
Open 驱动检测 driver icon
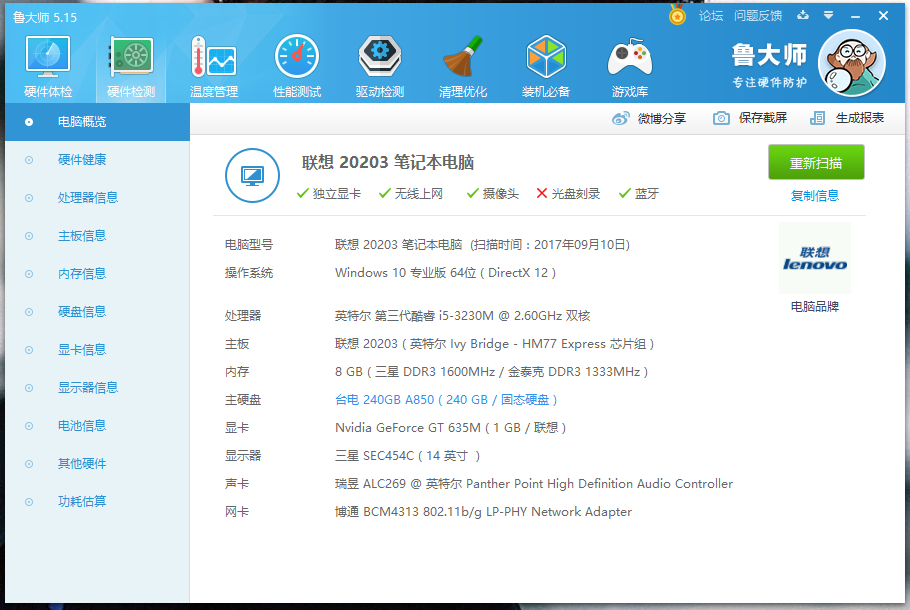coord(380,66)
